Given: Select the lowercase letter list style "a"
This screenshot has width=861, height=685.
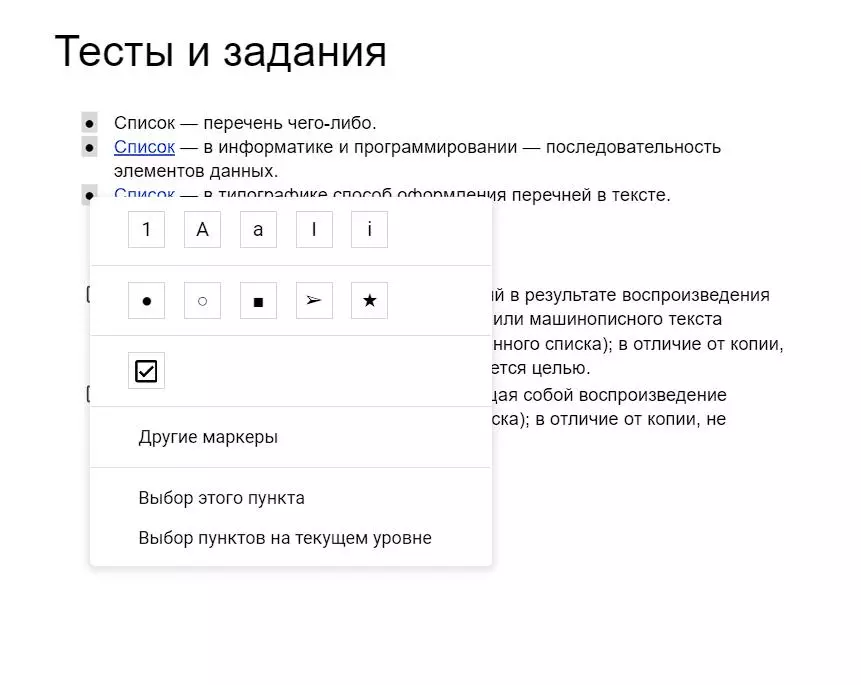Looking at the screenshot, I should pos(258,229).
